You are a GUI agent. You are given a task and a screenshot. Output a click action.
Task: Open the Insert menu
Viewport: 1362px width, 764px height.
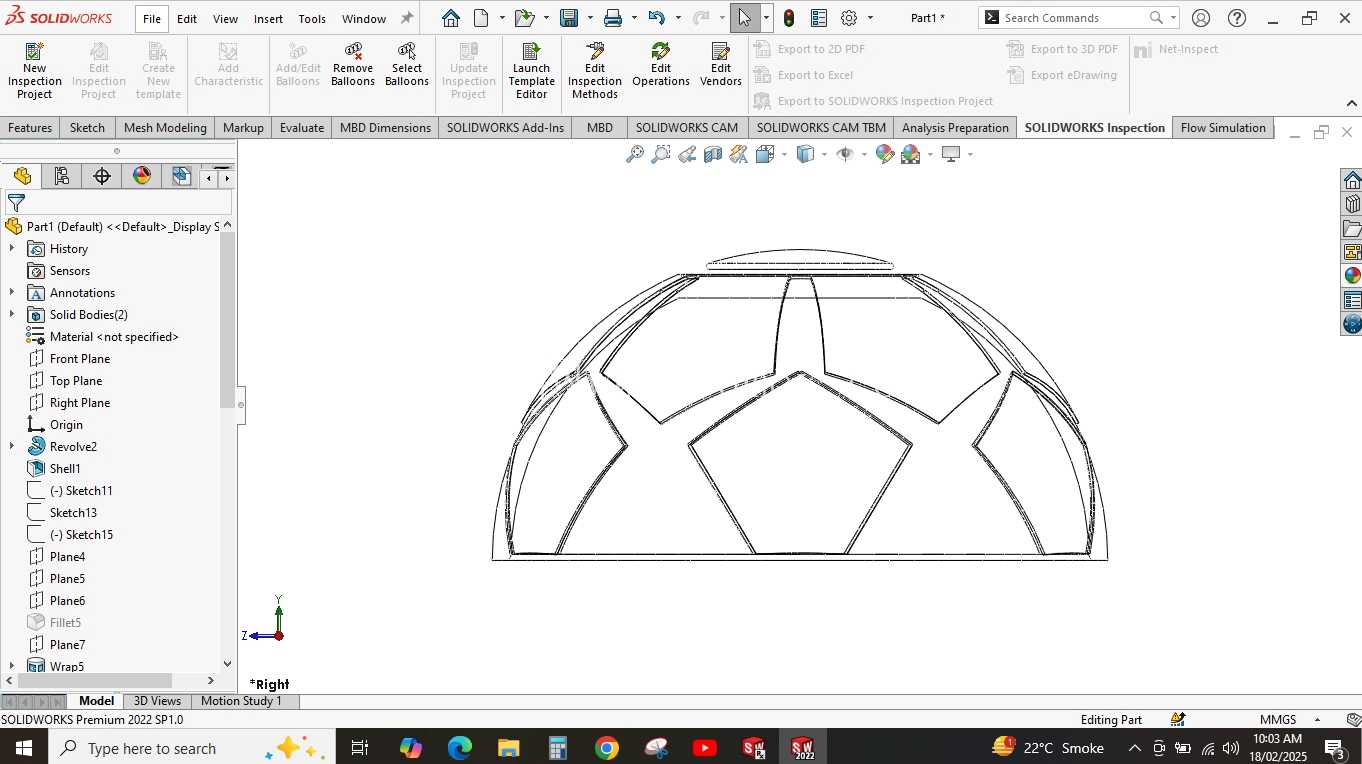coord(268,19)
